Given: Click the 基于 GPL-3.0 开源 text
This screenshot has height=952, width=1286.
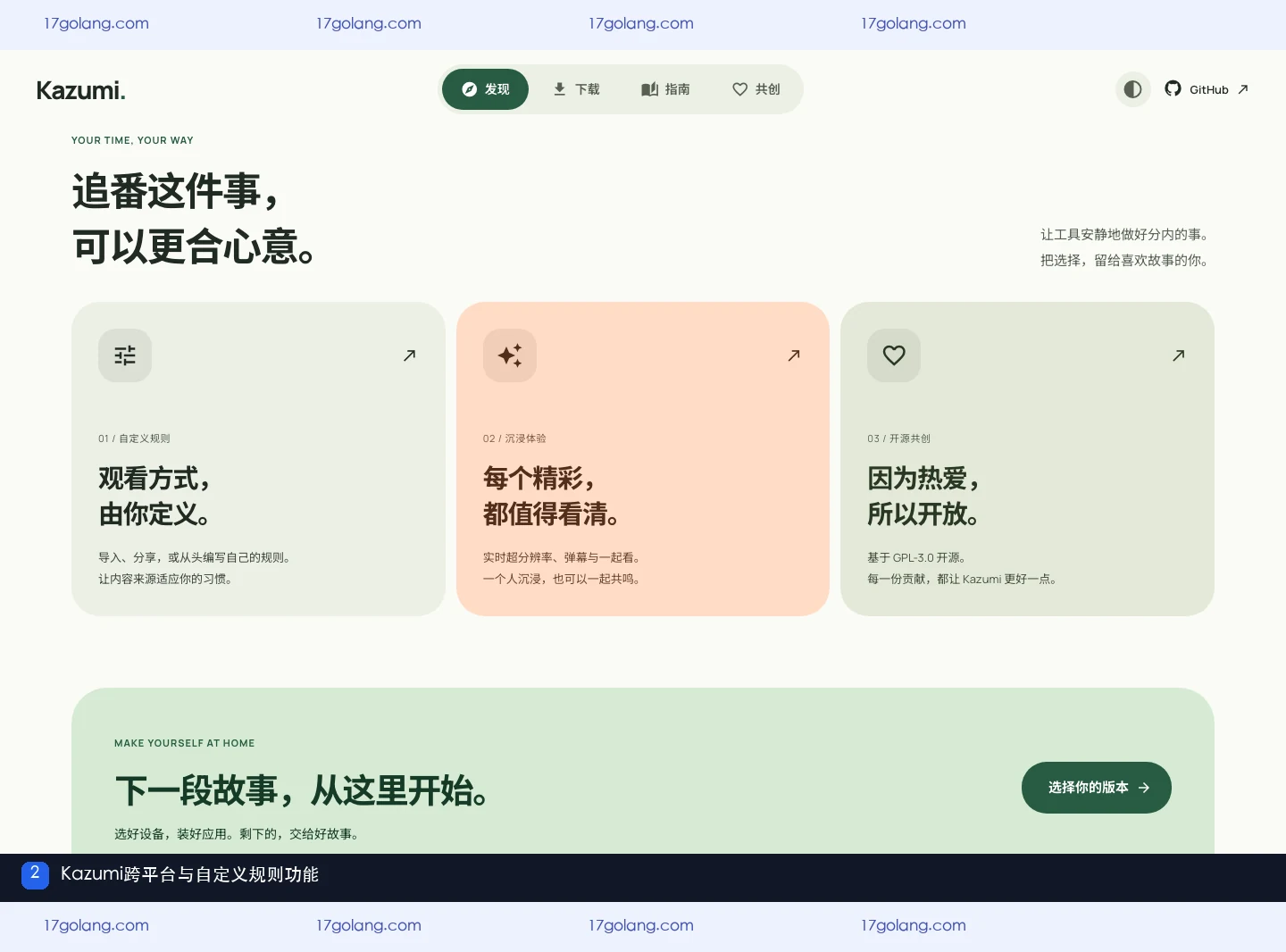Looking at the screenshot, I should coord(916,557).
